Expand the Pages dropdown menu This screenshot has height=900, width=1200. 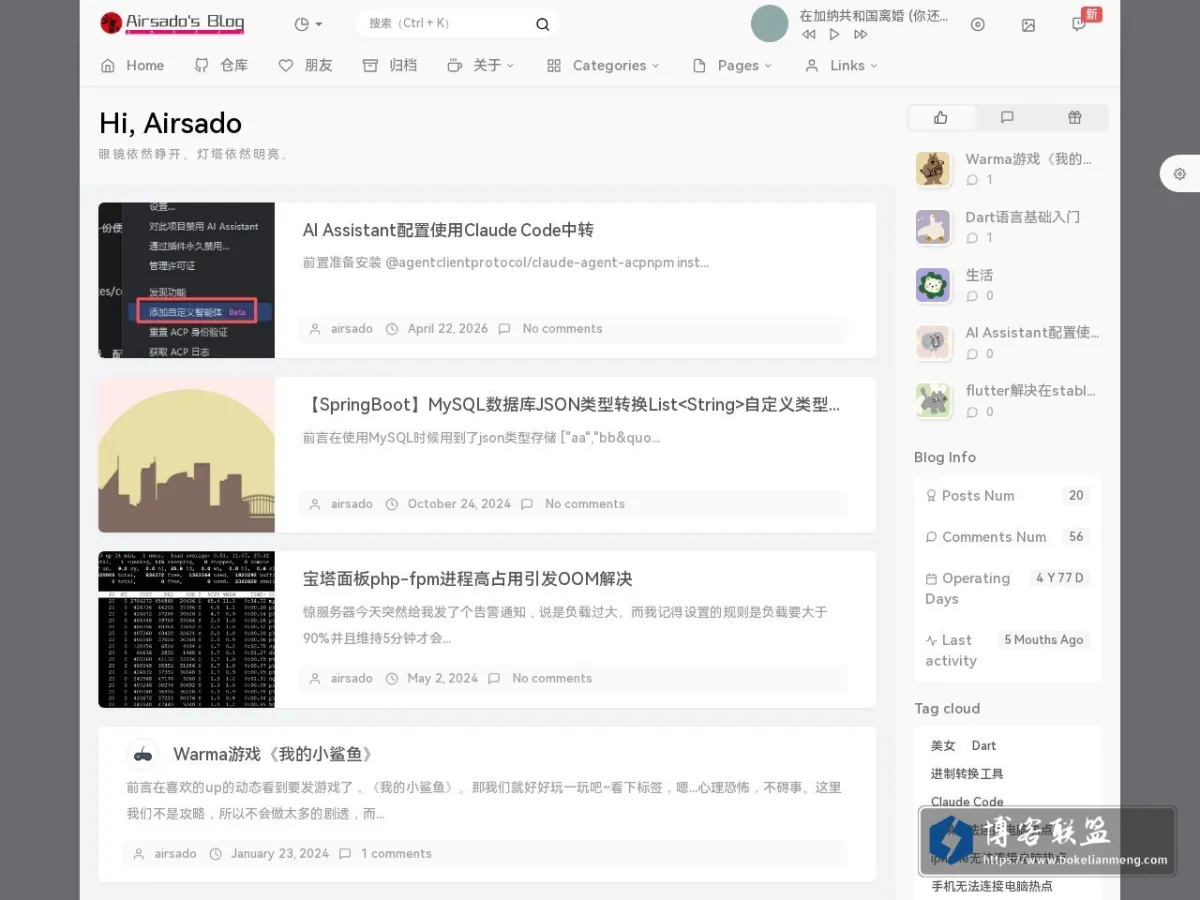tap(732, 65)
